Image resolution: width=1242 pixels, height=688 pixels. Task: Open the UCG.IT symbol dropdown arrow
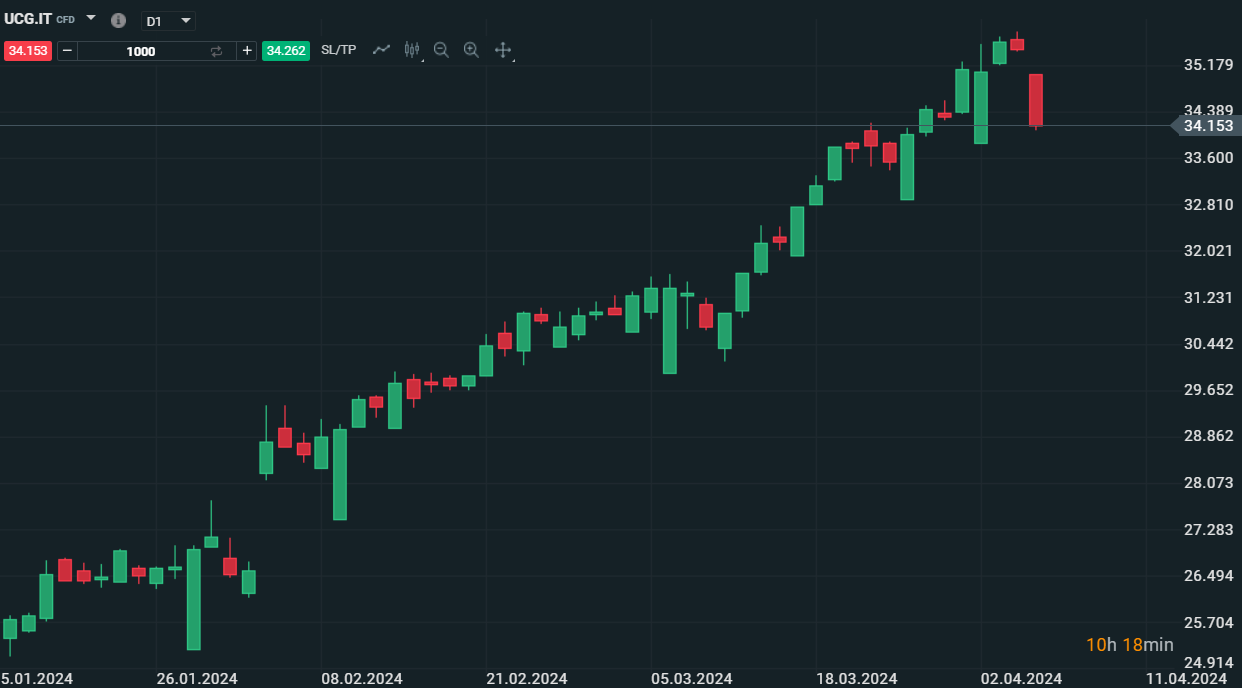pos(91,19)
